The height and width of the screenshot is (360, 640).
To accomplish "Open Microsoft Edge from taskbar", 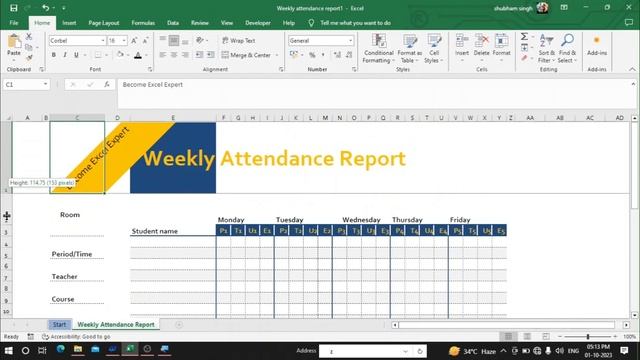I will pyautogui.click(x=60, y=349).
